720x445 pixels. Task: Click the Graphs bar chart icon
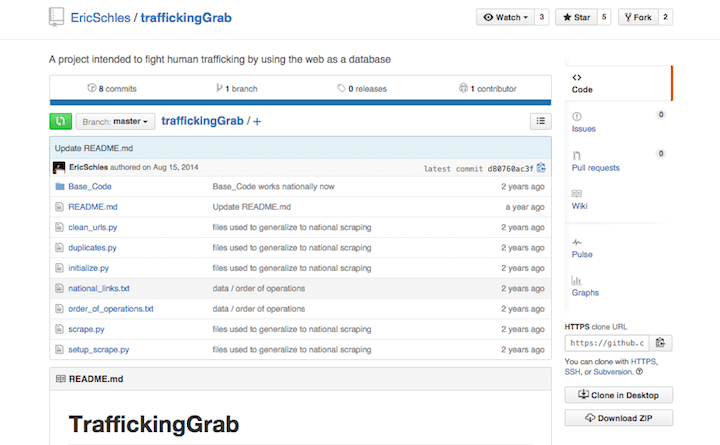point(576,280)
